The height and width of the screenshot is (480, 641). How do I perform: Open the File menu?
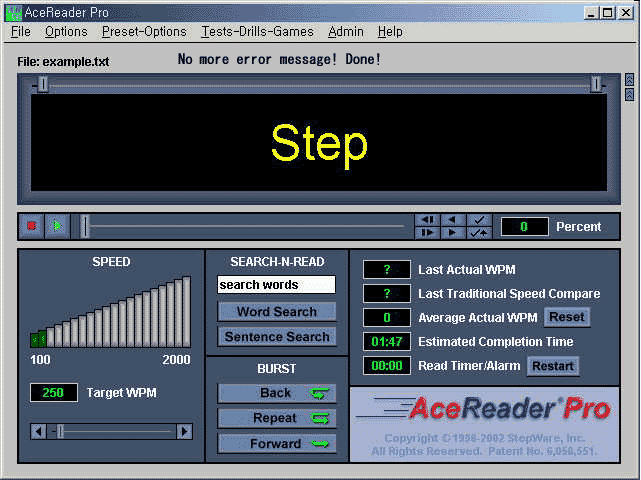tap(21, 31)
